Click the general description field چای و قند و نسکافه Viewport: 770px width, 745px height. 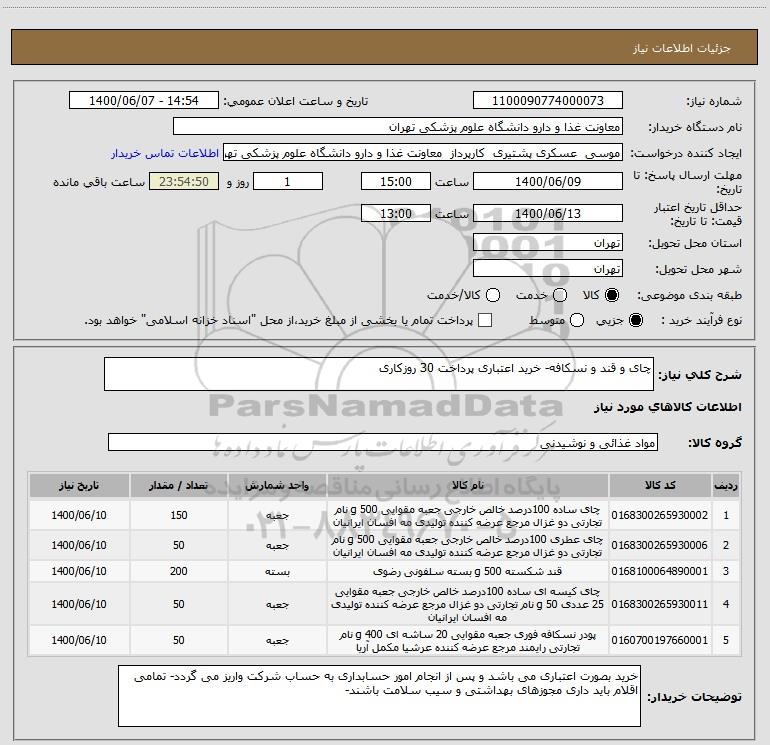point(379,374)
